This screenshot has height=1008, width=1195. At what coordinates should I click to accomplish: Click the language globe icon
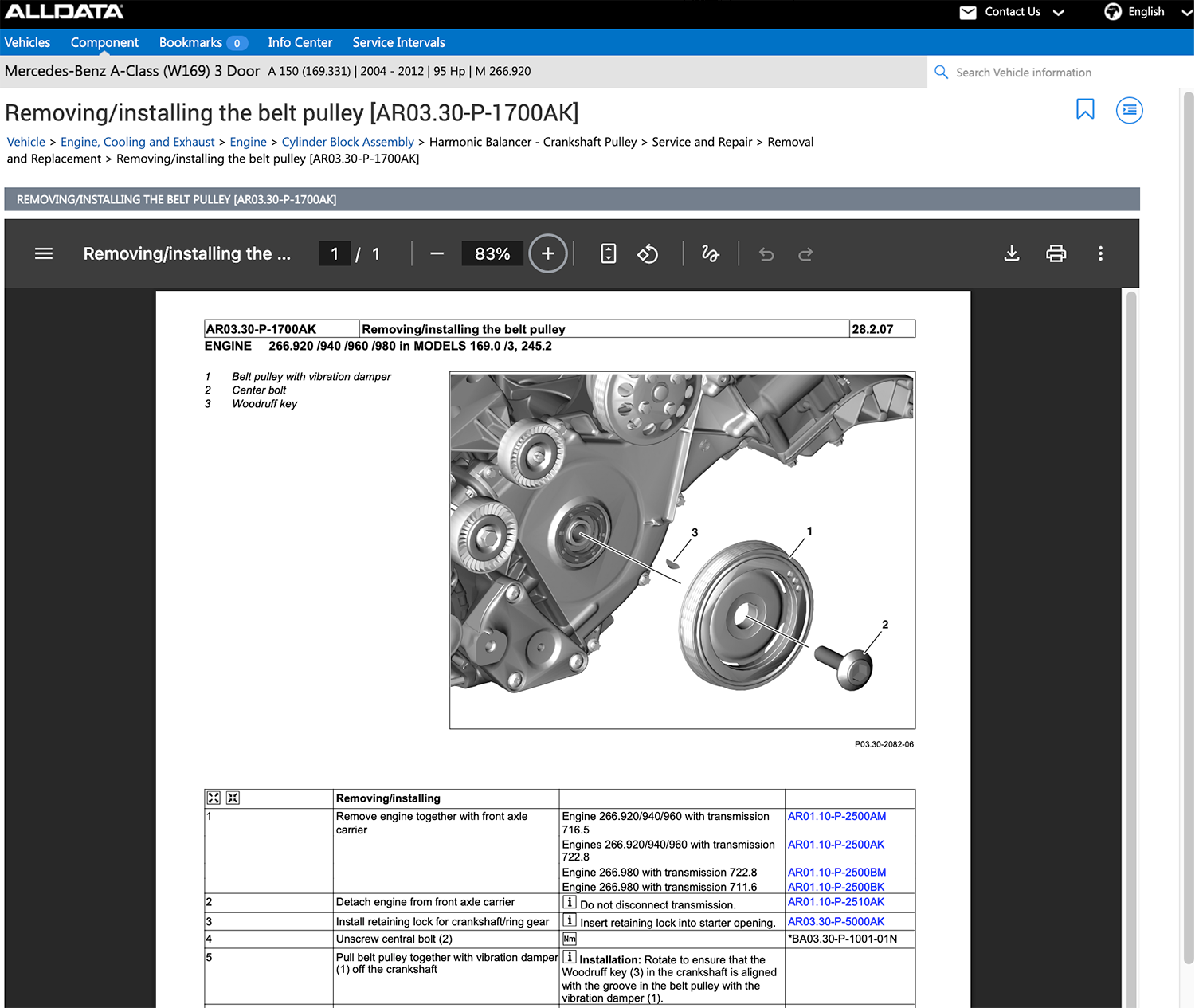coord(1113,12)
